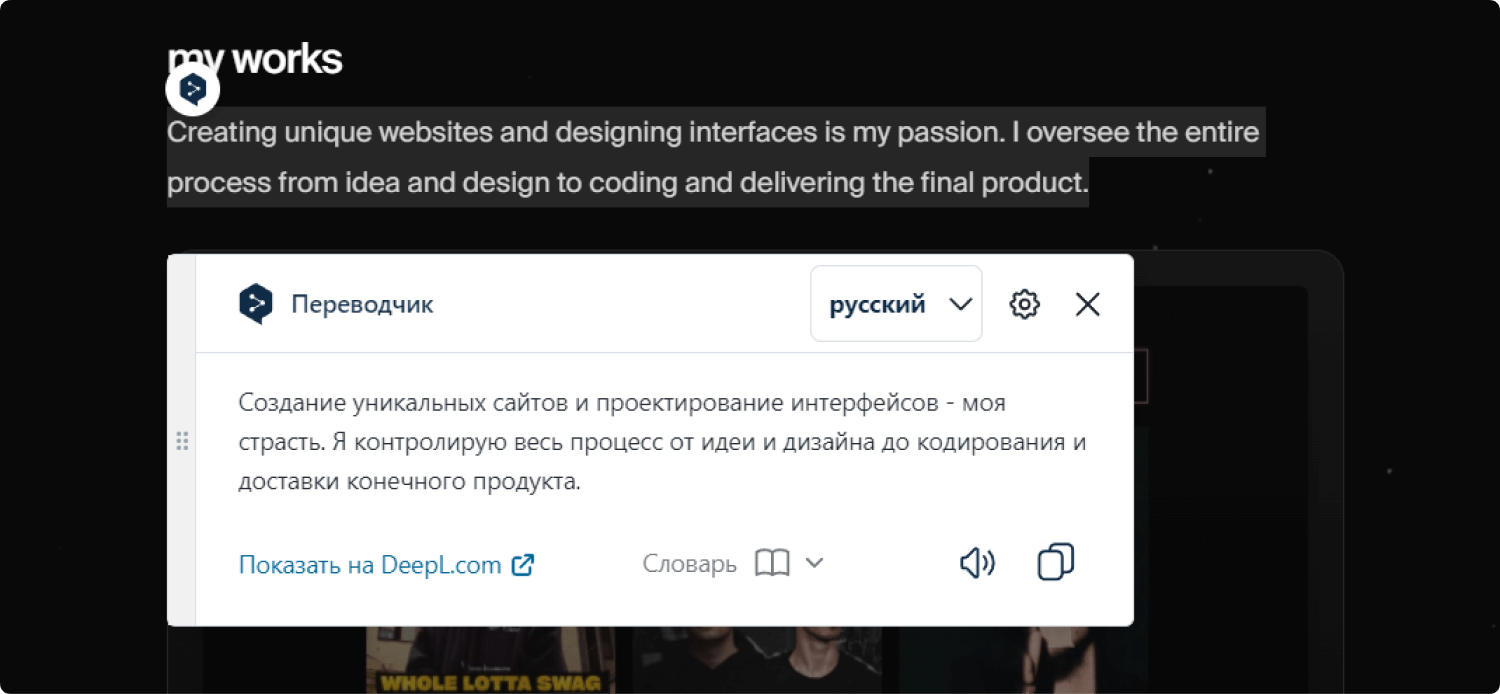Close the translation popup with the X

tap(1086, 303)
